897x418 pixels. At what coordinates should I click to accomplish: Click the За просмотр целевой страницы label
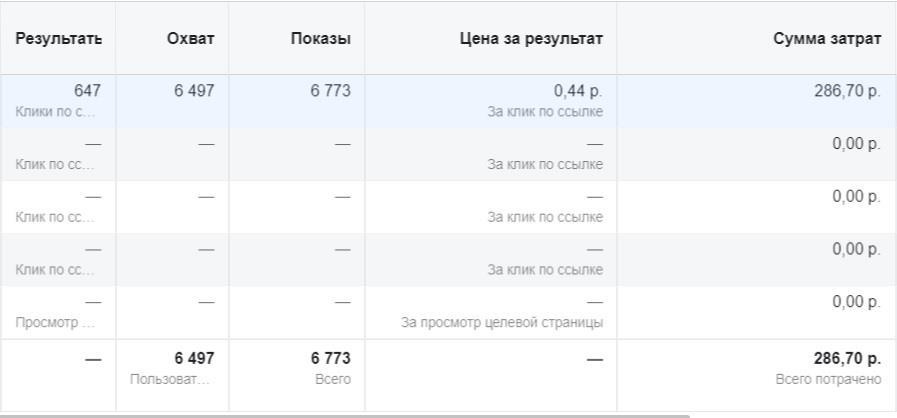point(501,323)
